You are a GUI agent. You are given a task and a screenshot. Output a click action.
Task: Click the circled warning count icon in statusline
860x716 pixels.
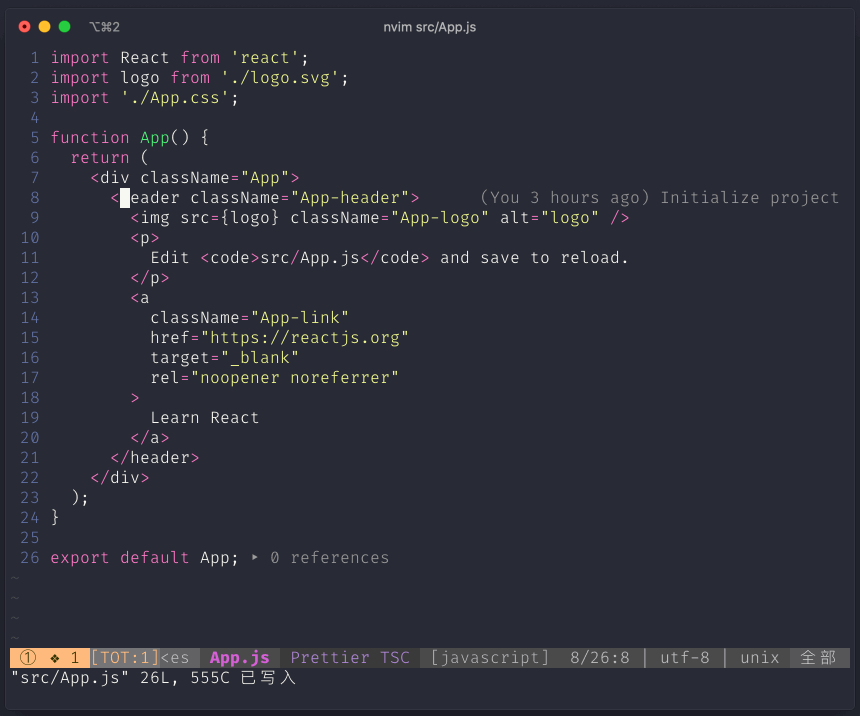(27, 657)
